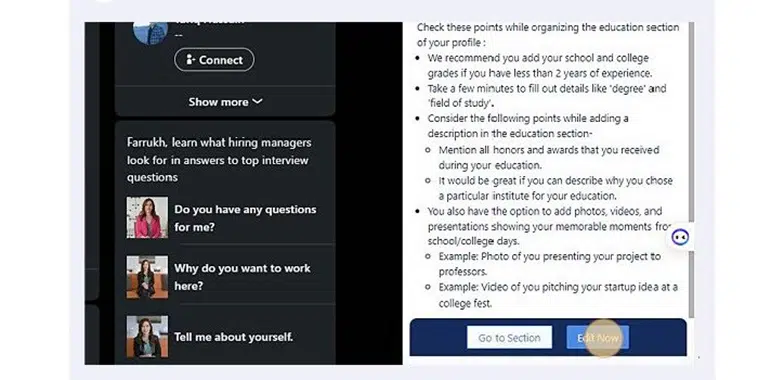
Task: Click the tips panel vertical scrollbar
Action: point(691,169)
